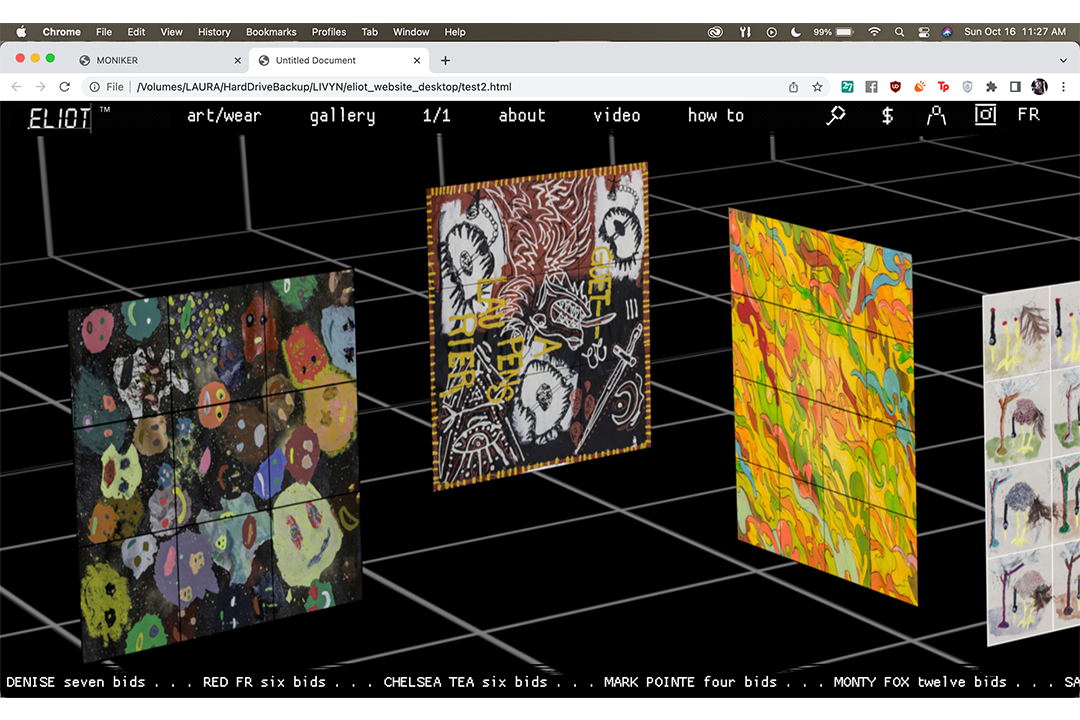Go to the gallery page link

342,116
